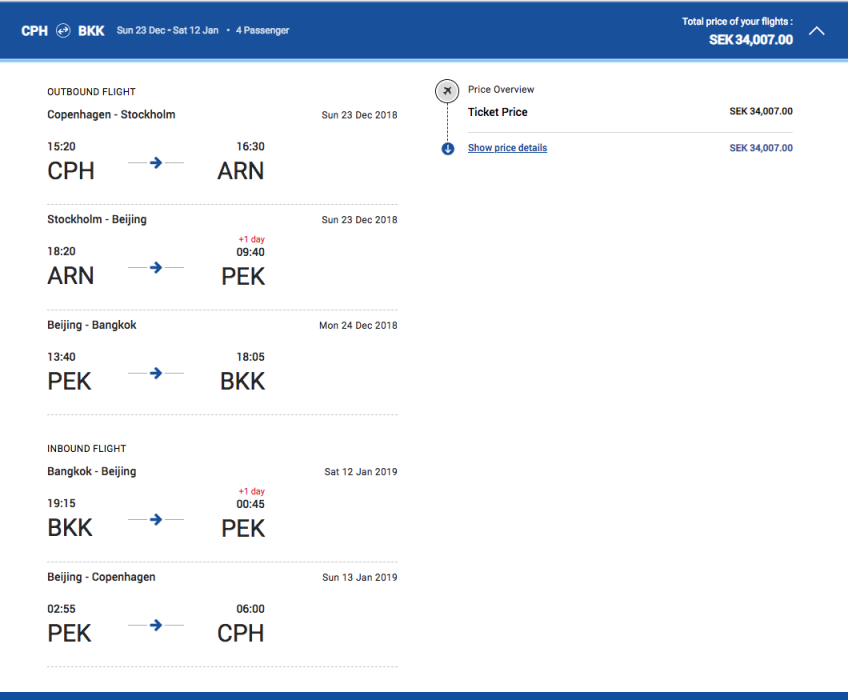Click the Price Overview heading
The width and height of the screenshot is (848, 700).
point(501,90)
